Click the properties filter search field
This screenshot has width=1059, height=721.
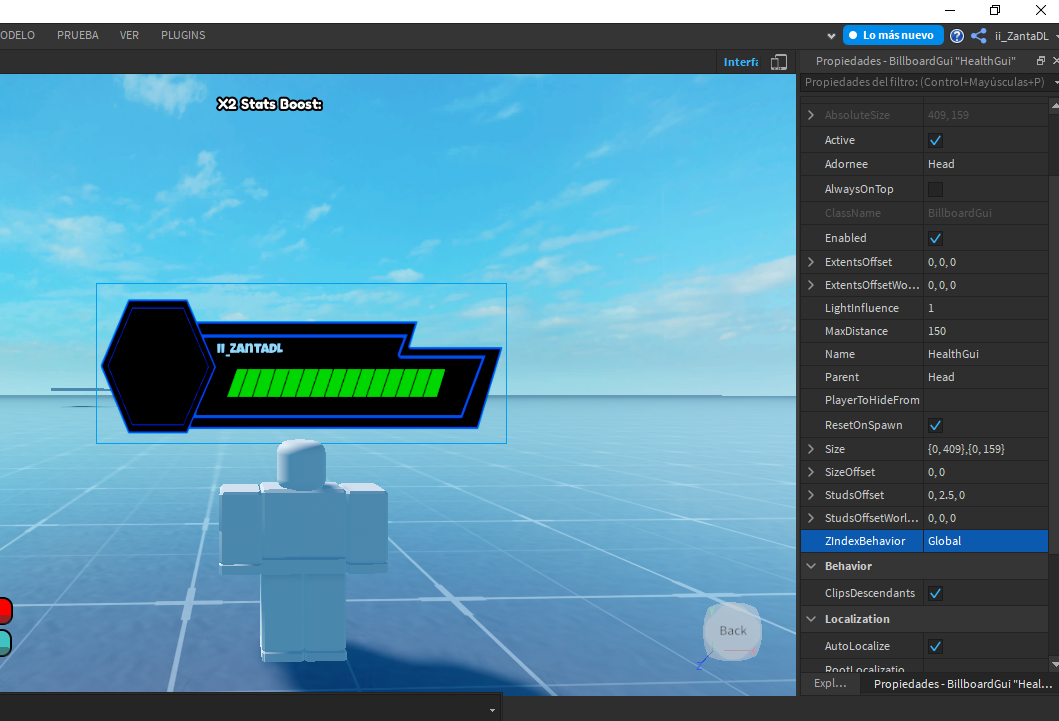click(924, 82)
